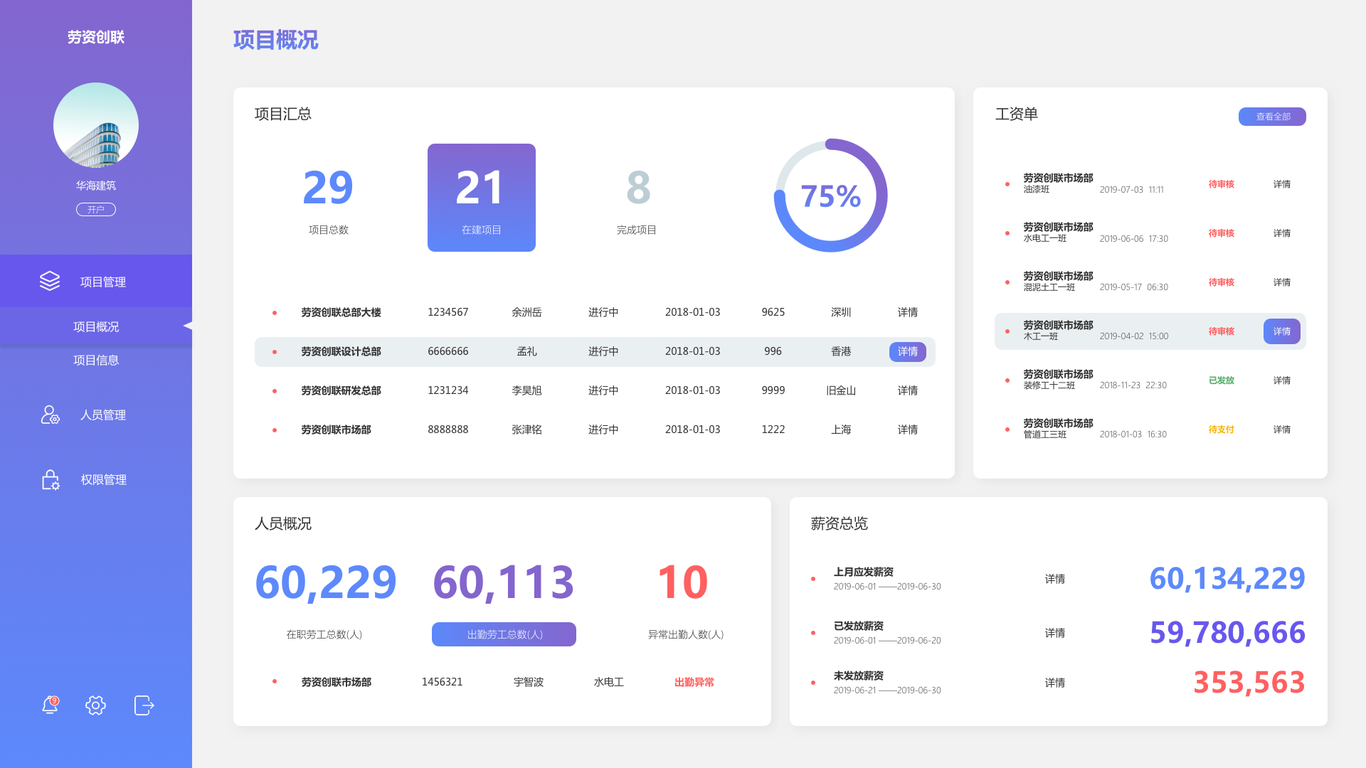Click manager name 孟礼

point(526,352)
